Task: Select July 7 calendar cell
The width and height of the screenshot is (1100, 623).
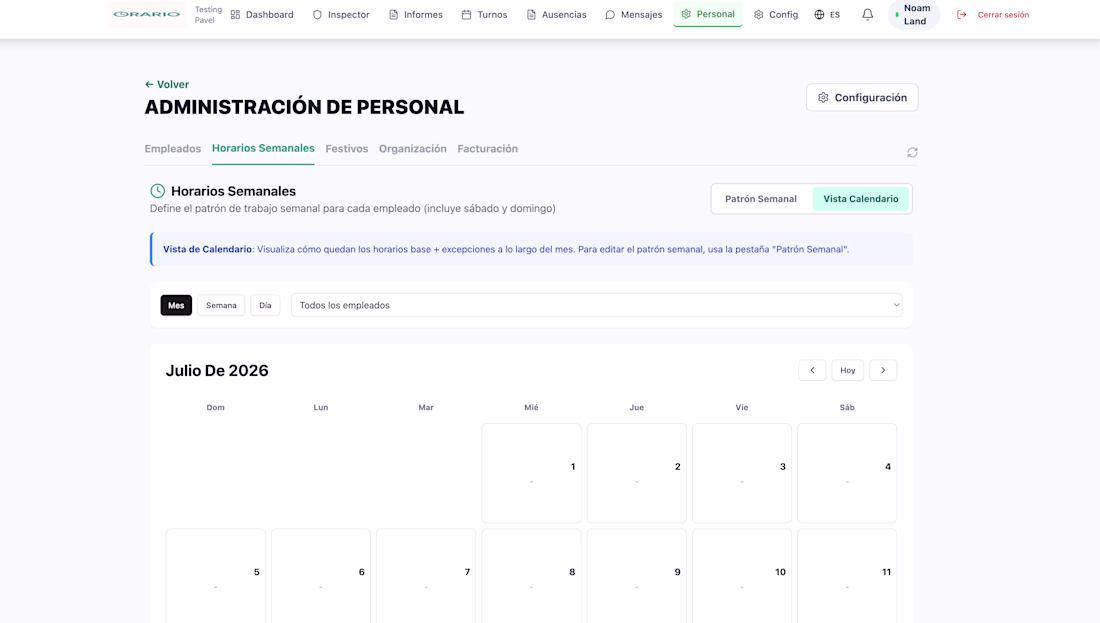Action: tap(426, 576)
